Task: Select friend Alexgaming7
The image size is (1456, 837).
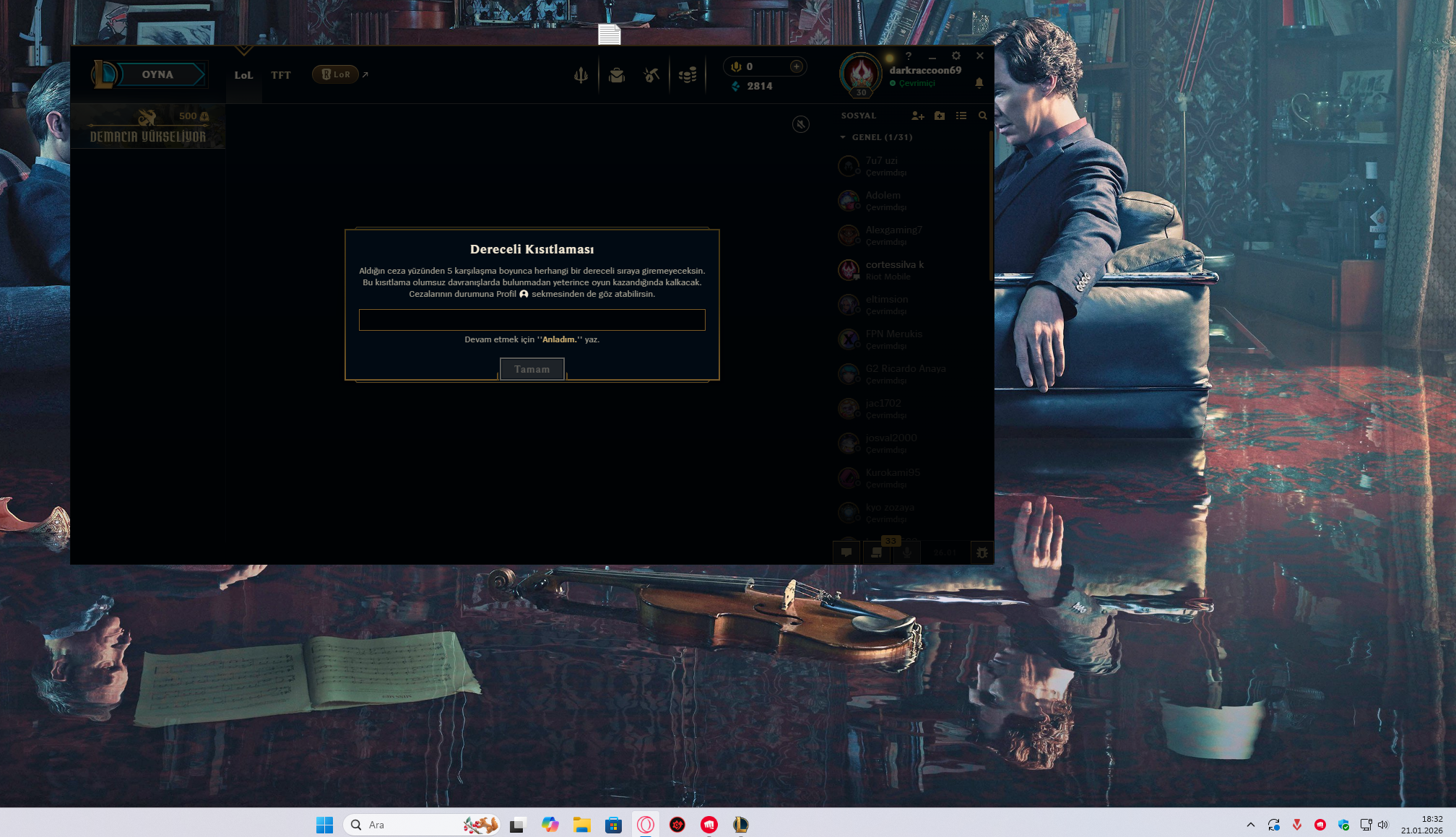Action: tap(911, 235)
